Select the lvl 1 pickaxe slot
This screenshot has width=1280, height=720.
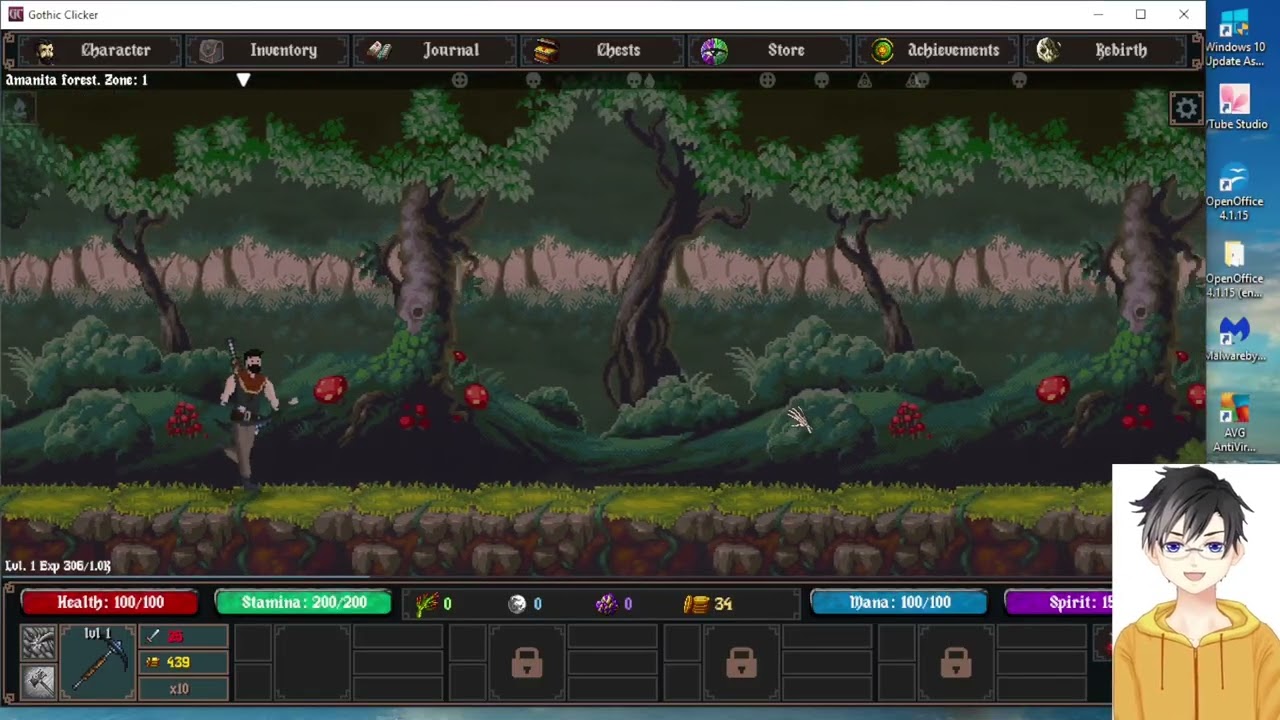coord(97,662)
